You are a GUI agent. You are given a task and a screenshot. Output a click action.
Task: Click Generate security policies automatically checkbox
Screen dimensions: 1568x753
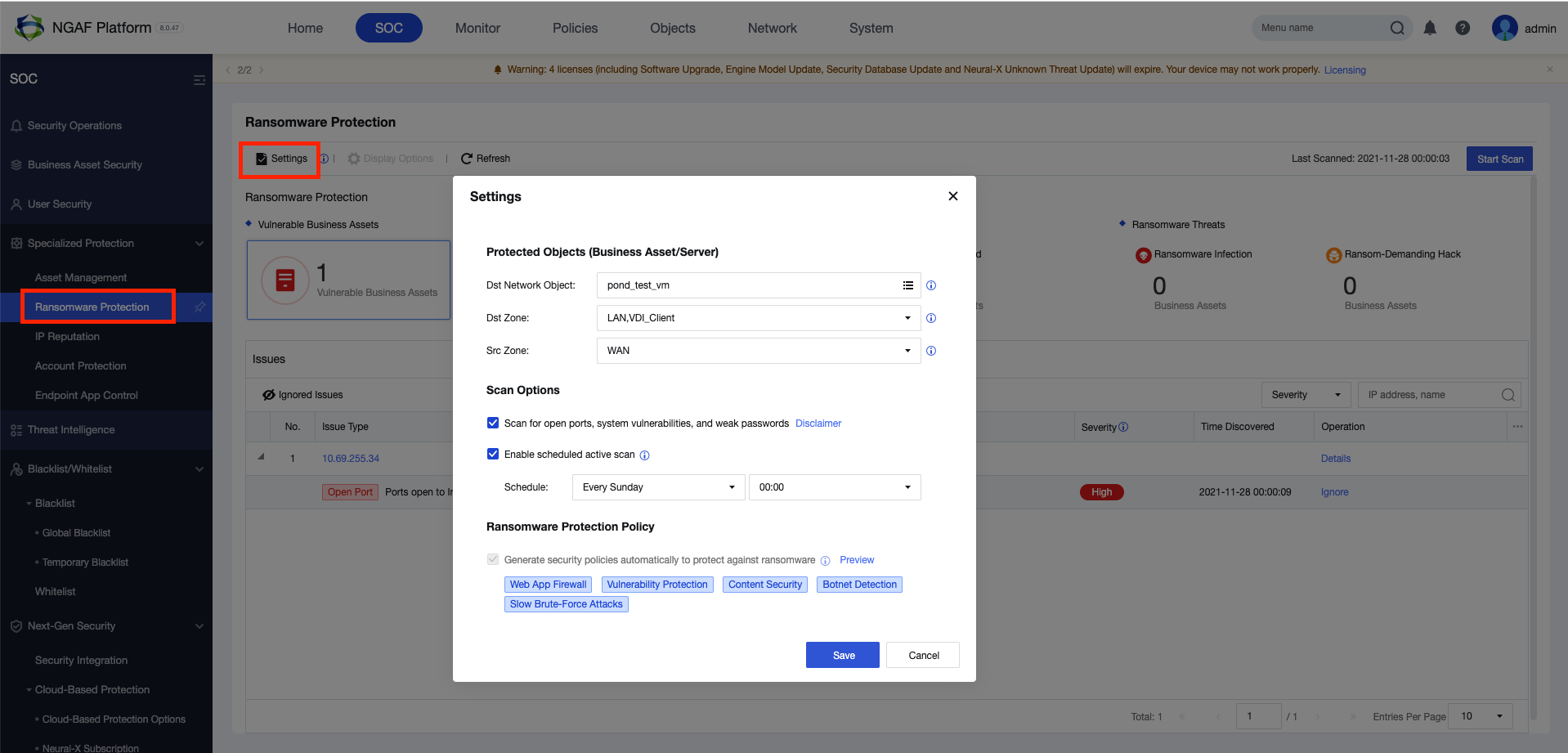493,559
